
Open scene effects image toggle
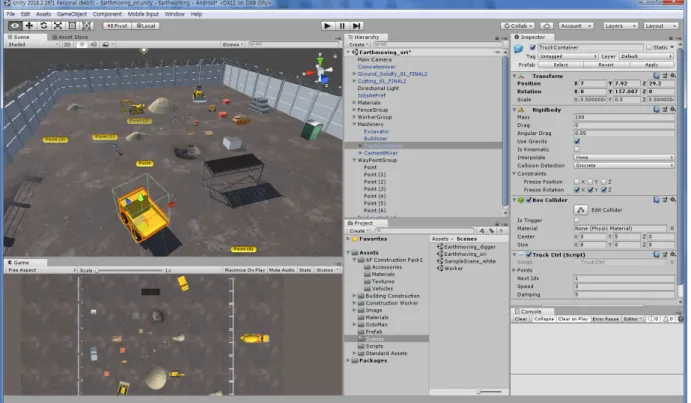(105, 44)
